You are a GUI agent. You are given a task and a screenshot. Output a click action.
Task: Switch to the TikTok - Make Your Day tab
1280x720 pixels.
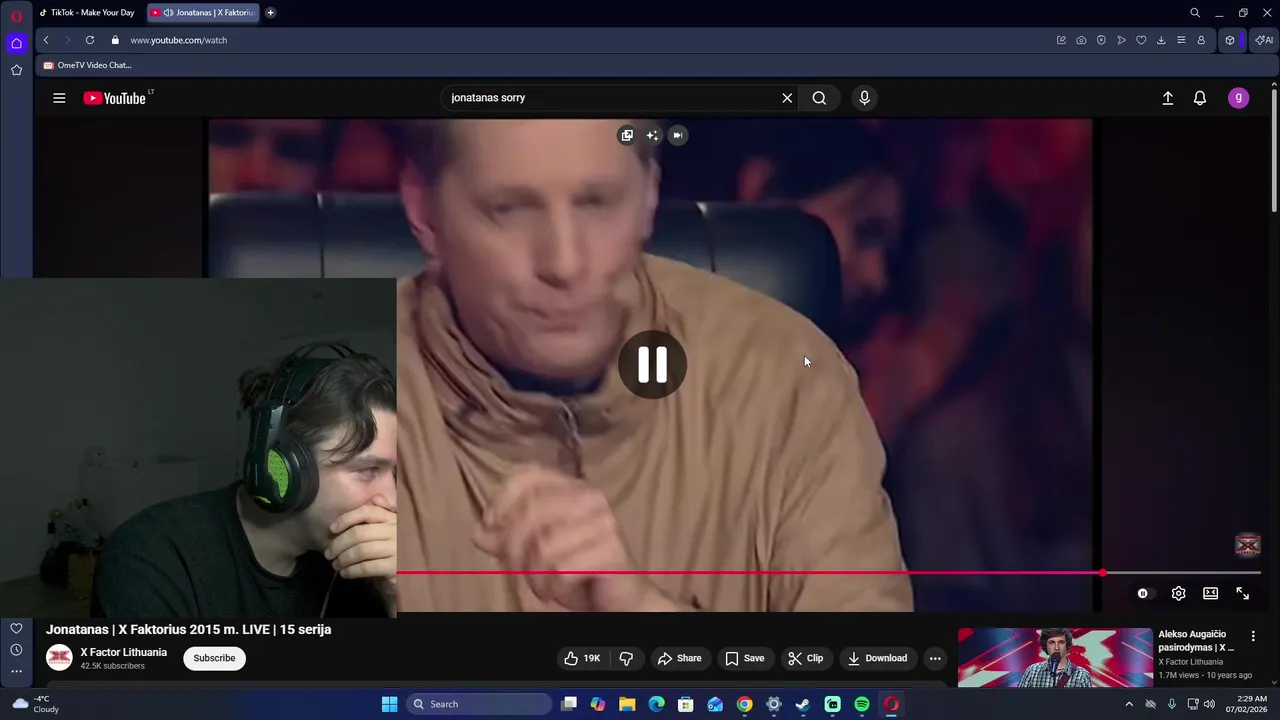(x=87, y=13)
